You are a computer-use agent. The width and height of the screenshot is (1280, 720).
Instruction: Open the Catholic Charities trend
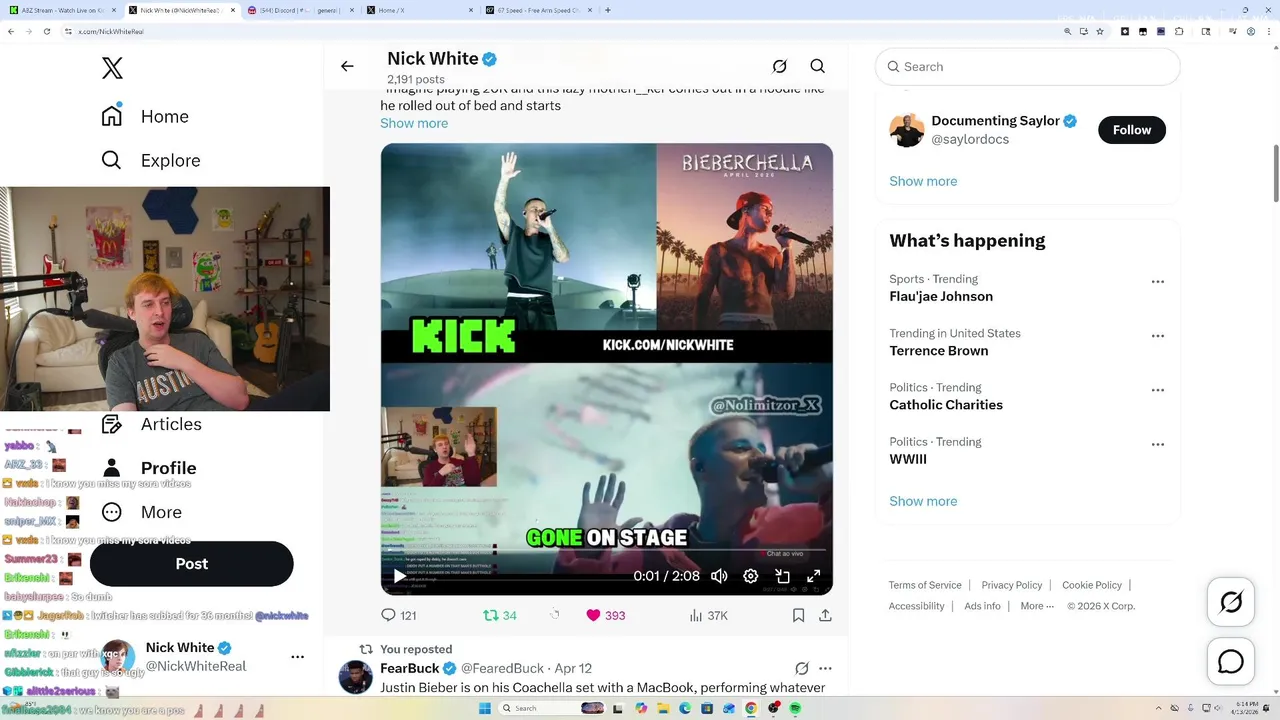tap(946, 404)
